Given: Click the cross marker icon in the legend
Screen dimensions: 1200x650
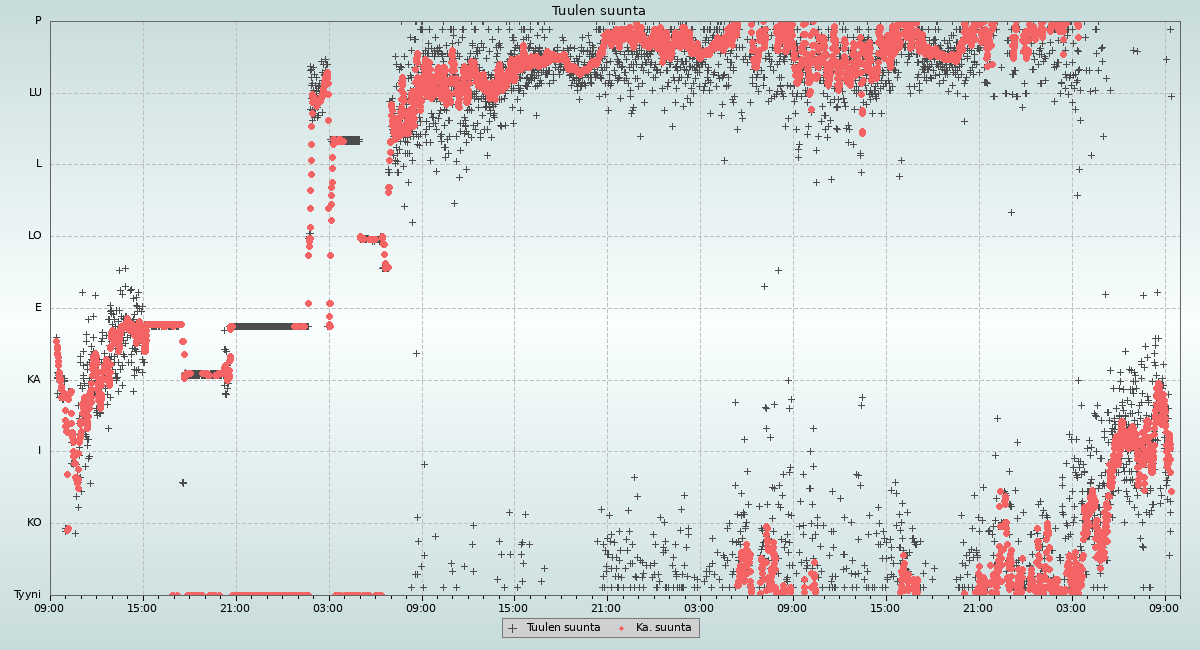Looking at the screenshot, I should pyautogui.click(x=513, y=628).
